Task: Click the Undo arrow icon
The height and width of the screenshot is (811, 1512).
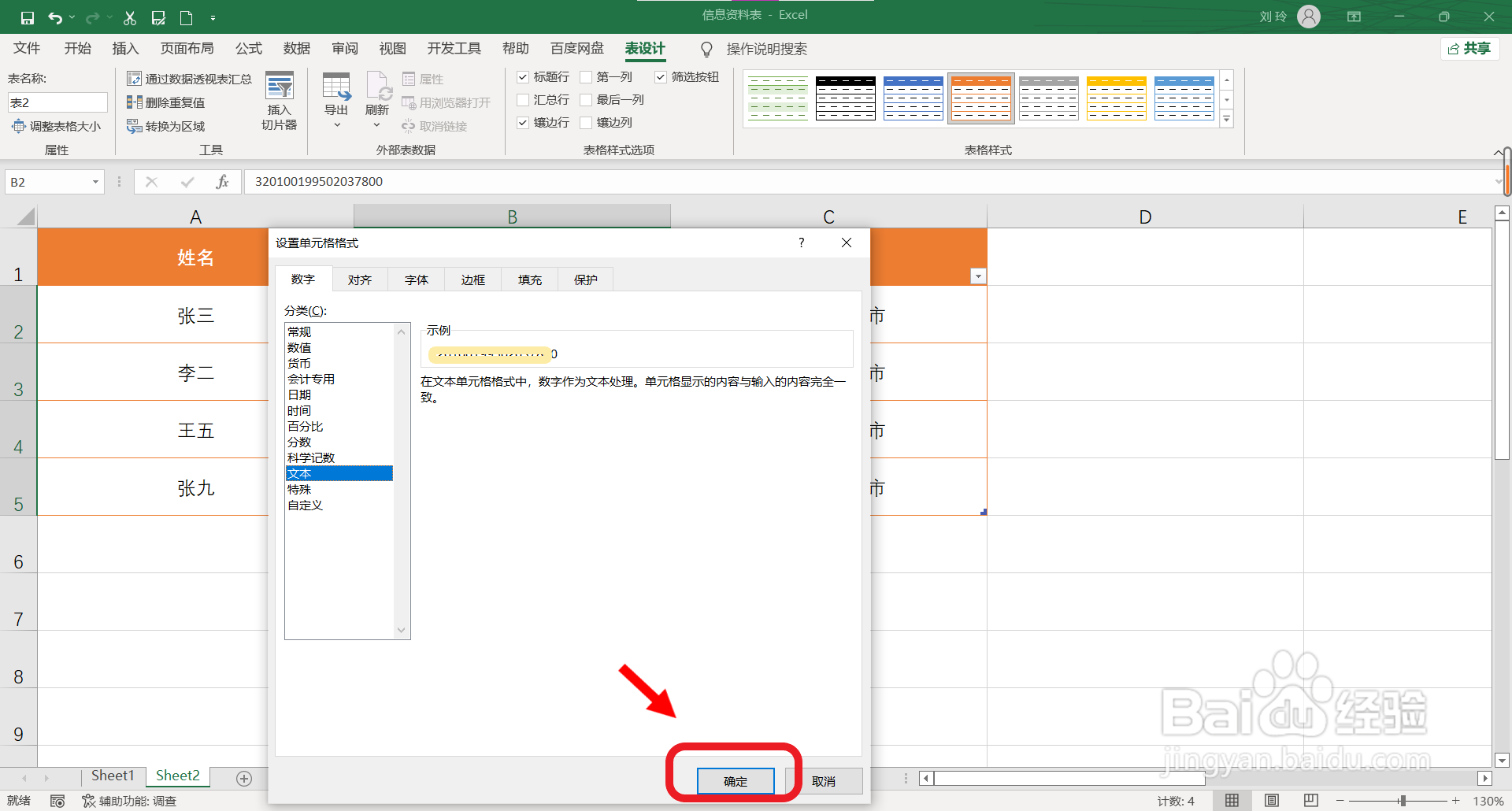Action: [x=55, y=17]
